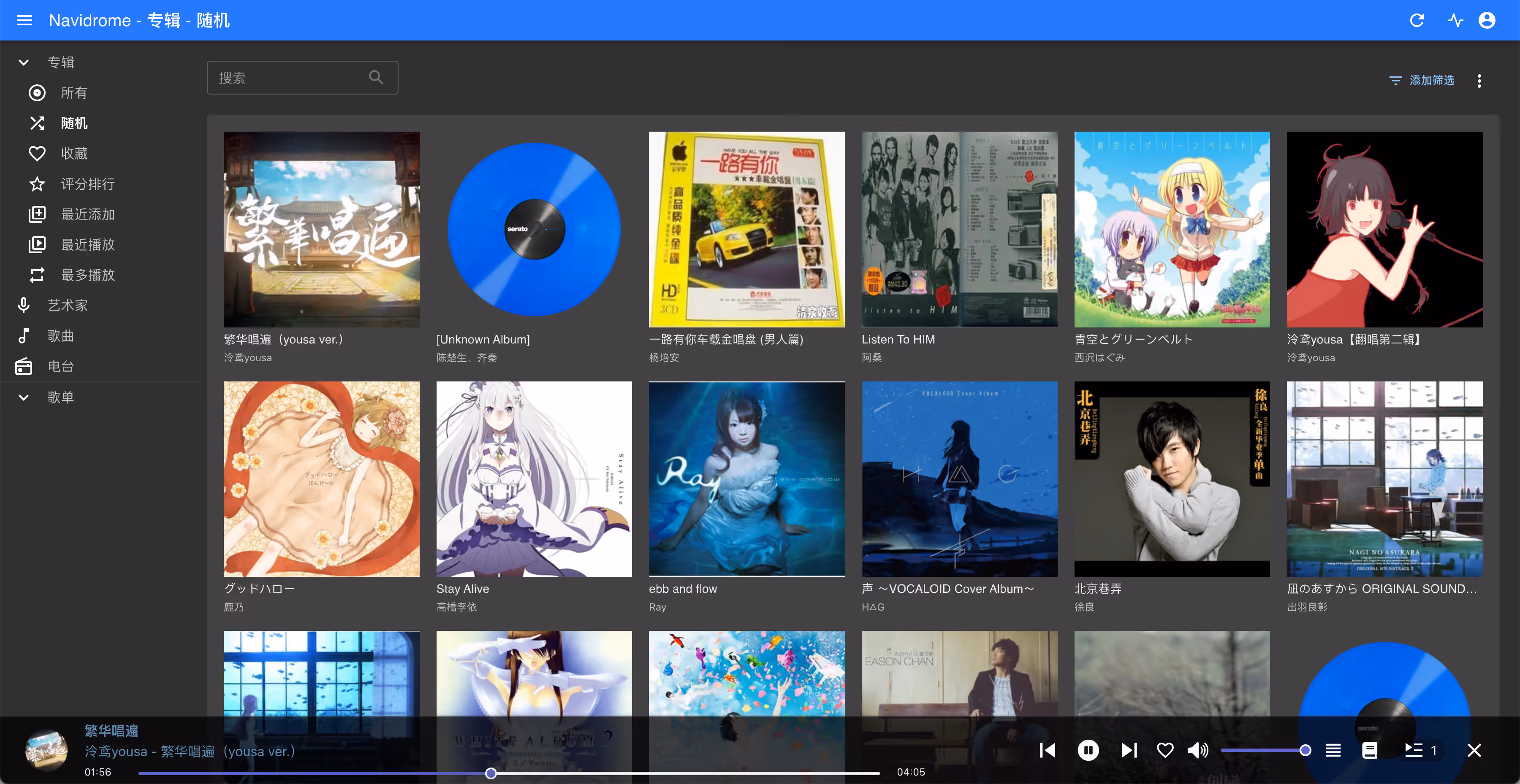Click the now-playing cover thumbnail

click(x=46, y=750)
